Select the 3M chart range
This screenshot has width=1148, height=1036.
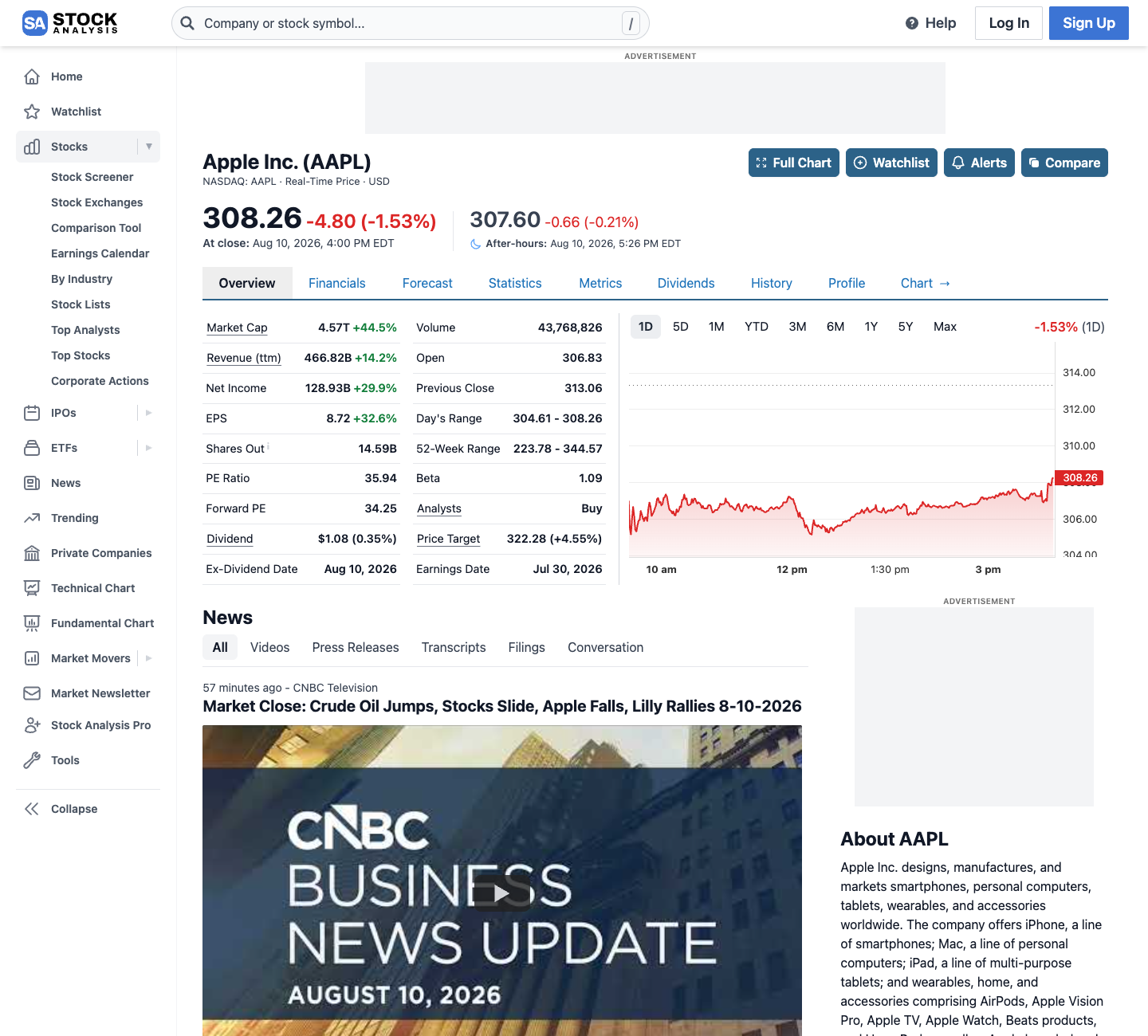coord(798,327)
